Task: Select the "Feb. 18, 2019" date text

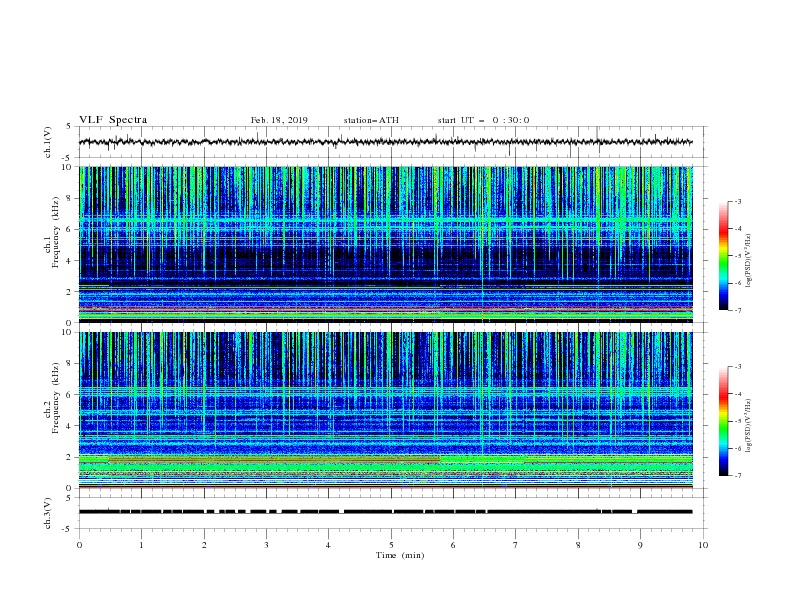Action: (x=279, y=120)
